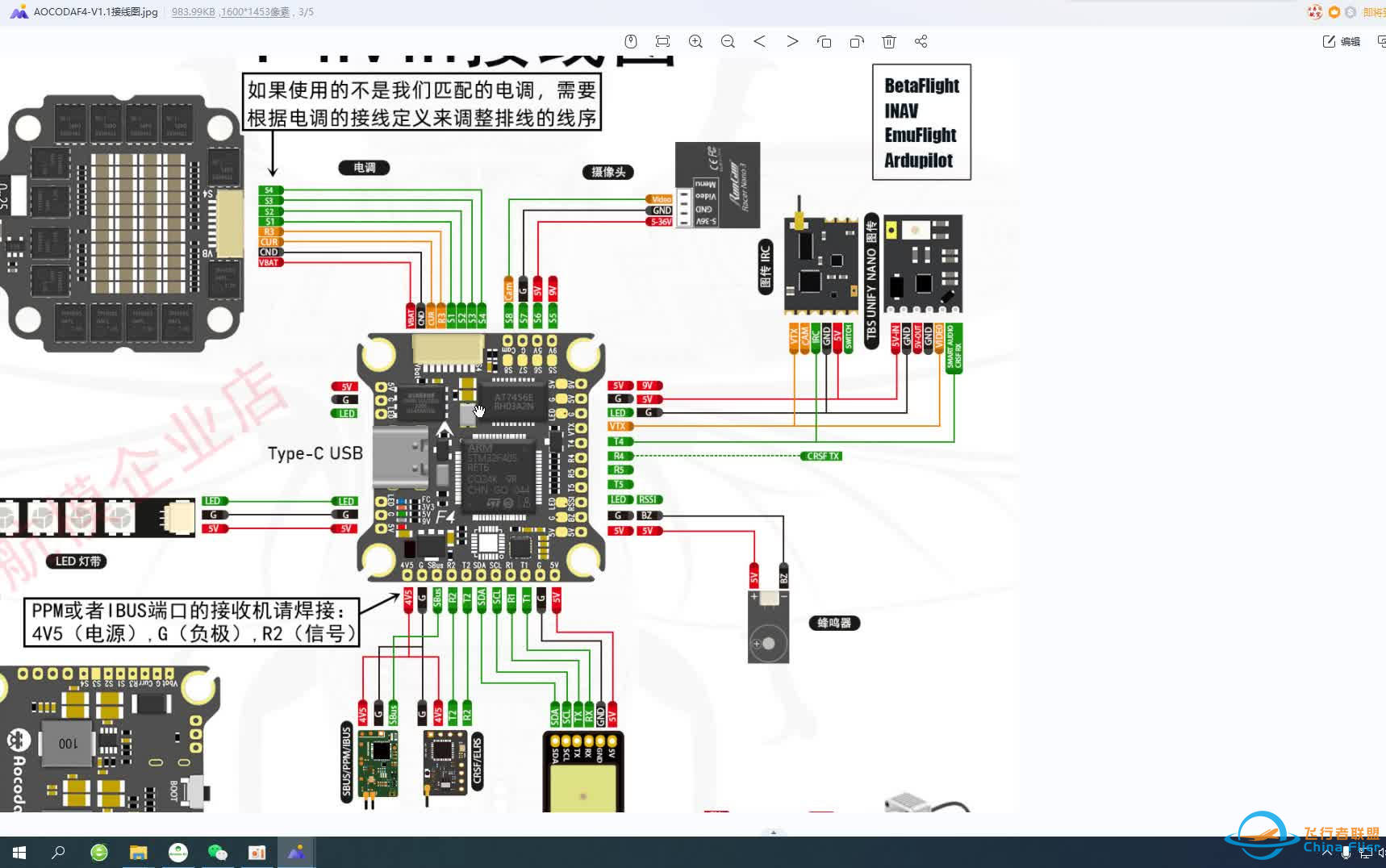The image size is (1386, 868).
Task: Click the 983.99KB file size link
Action: tap(193, 12)
